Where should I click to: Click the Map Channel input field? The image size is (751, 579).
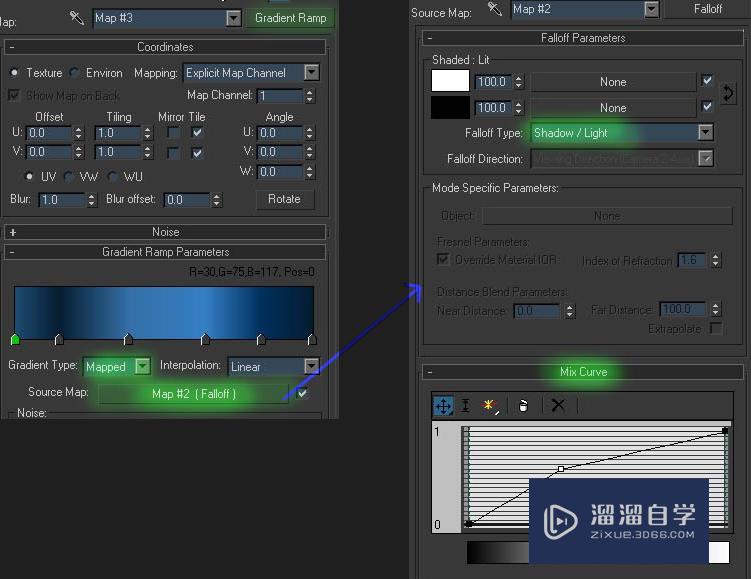(x=280, y=96)
